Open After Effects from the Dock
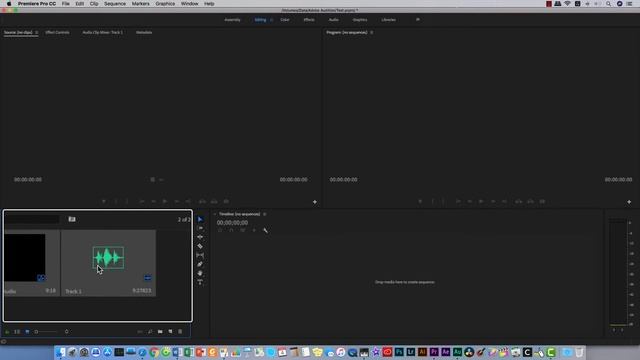Image resolution: width=640 pixels, height=360 pixels. pos(445,352)
